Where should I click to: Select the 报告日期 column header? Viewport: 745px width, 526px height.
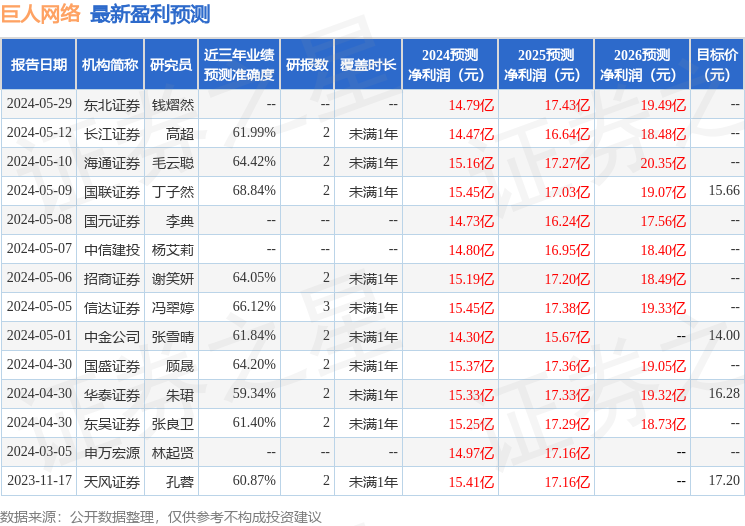(x=38, y=65)
